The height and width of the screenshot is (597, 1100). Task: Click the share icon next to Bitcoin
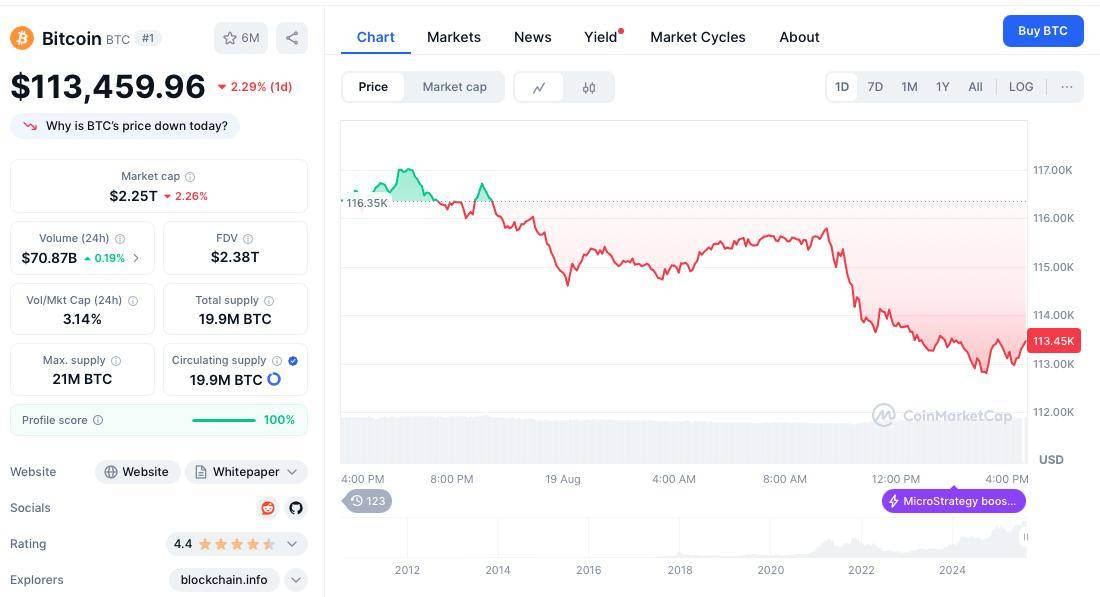click(x=292, y=38)
